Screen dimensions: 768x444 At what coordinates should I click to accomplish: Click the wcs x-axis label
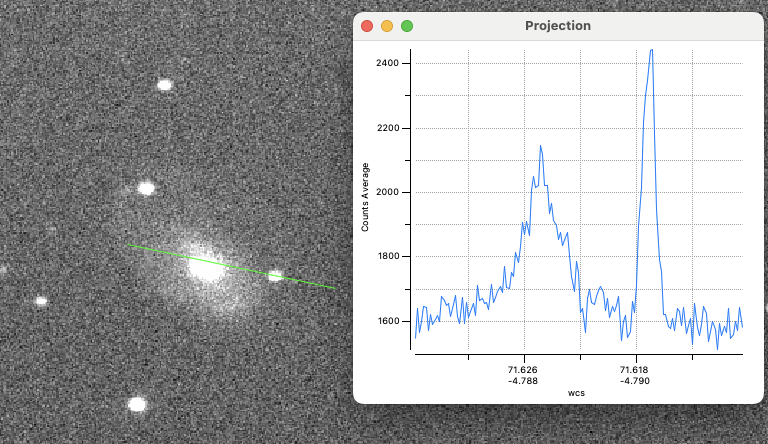576,393
